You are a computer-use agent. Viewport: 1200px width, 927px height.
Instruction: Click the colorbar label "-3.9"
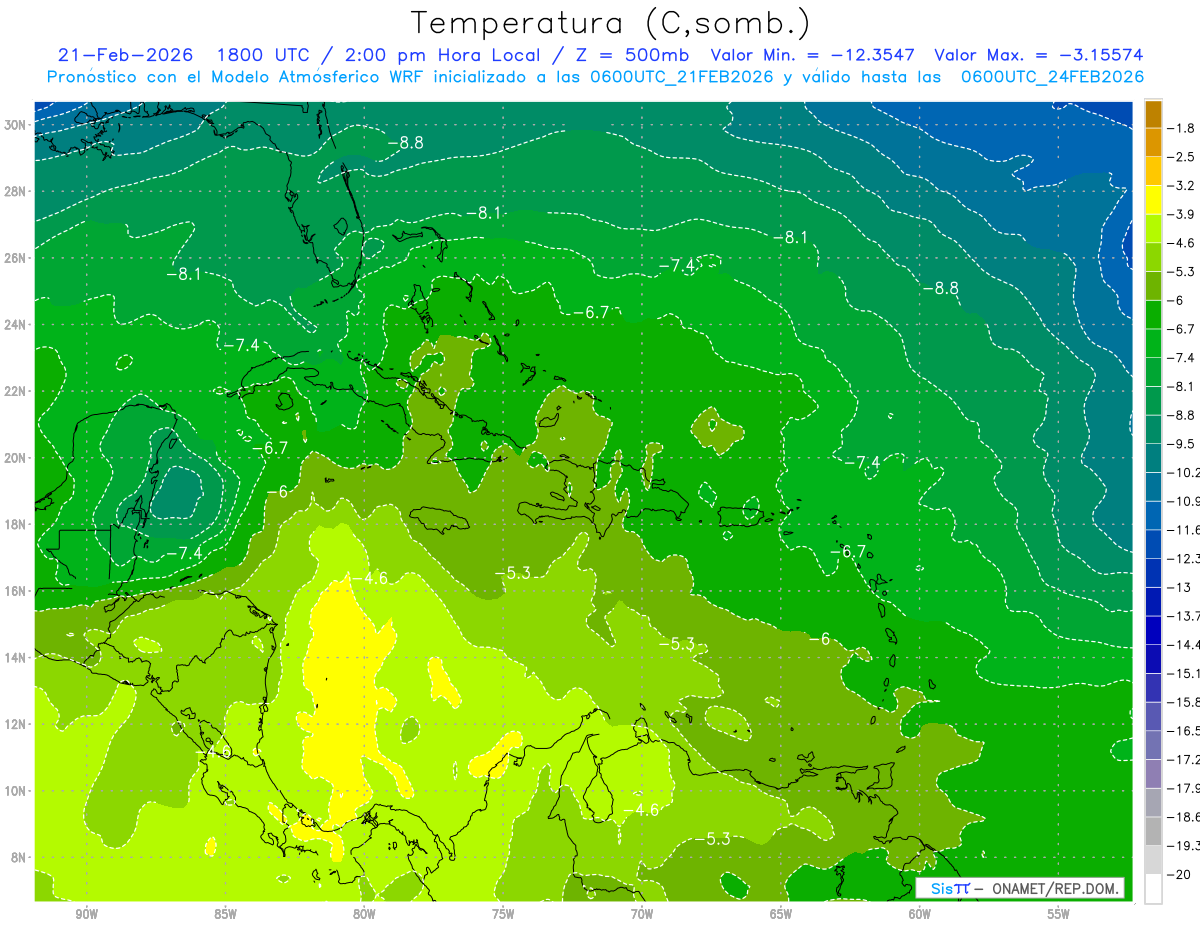pyautogui.click(x=1181, y=214)
